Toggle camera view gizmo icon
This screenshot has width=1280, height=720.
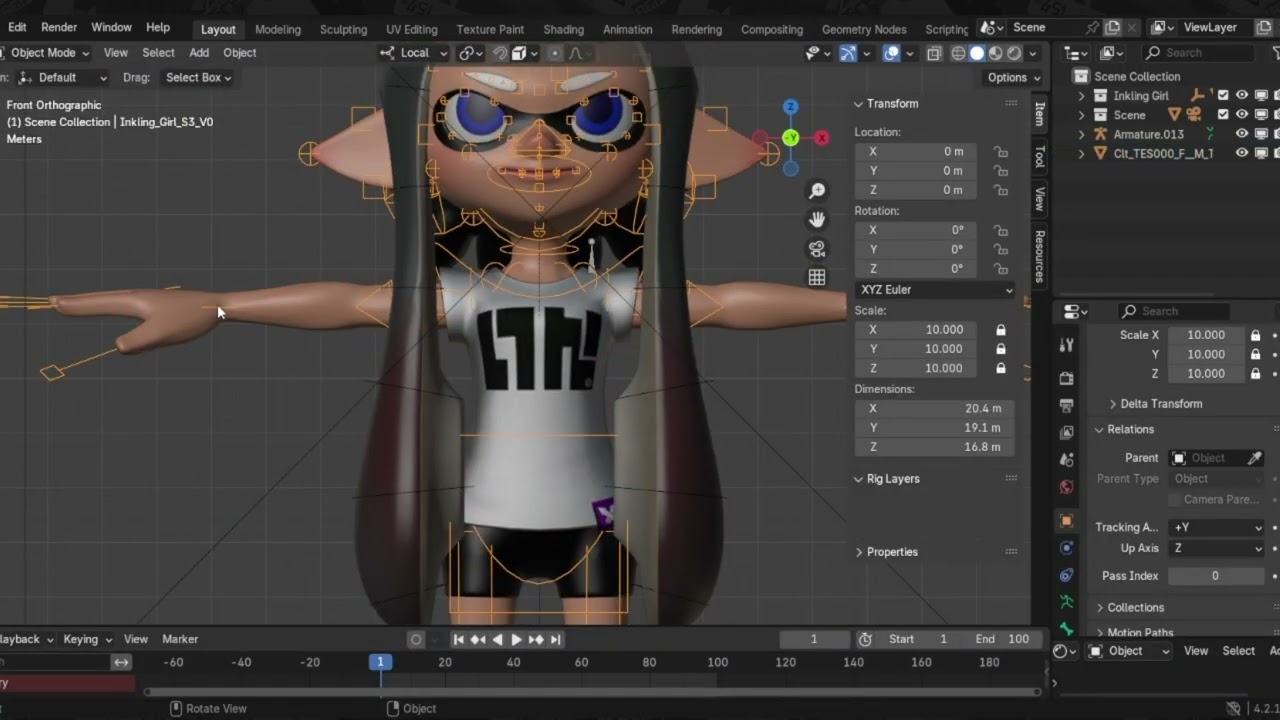tap(817, 249)
